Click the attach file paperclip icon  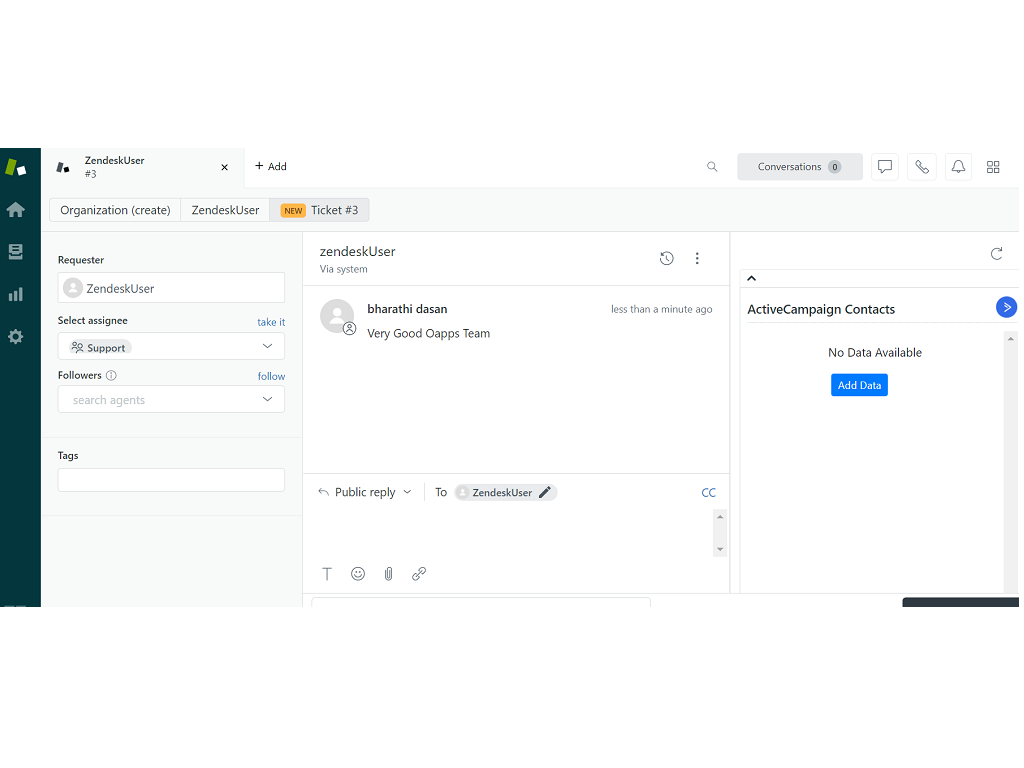click(x=389, y=574)
